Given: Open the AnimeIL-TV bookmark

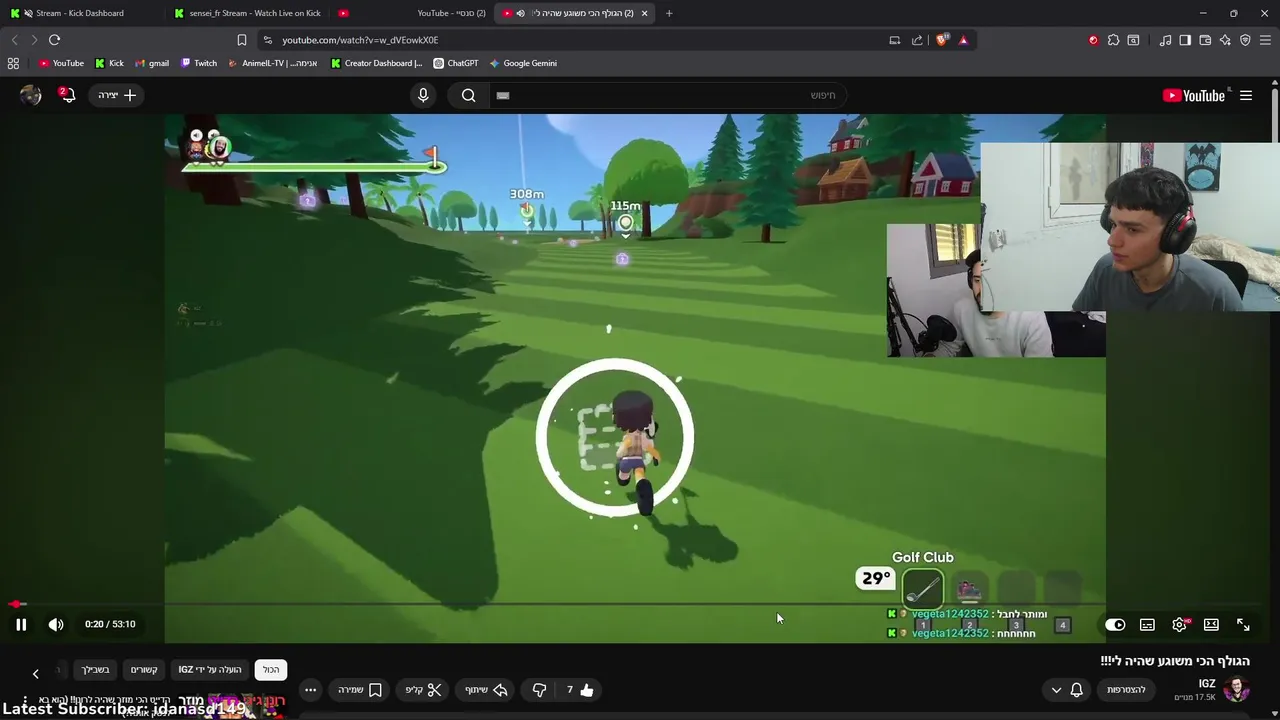Looking at the screenshot, I should click(273, 63).
